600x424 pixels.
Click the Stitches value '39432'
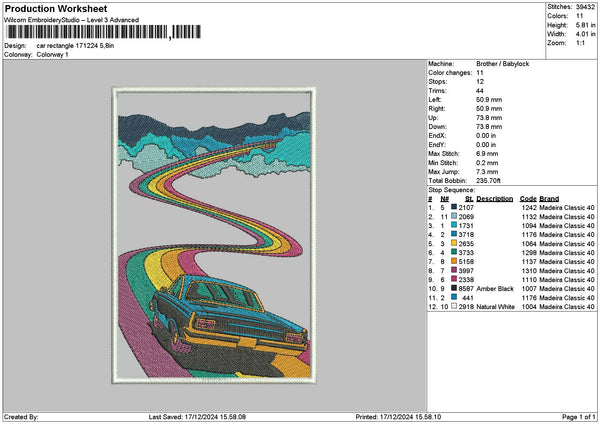click(585, 7)
